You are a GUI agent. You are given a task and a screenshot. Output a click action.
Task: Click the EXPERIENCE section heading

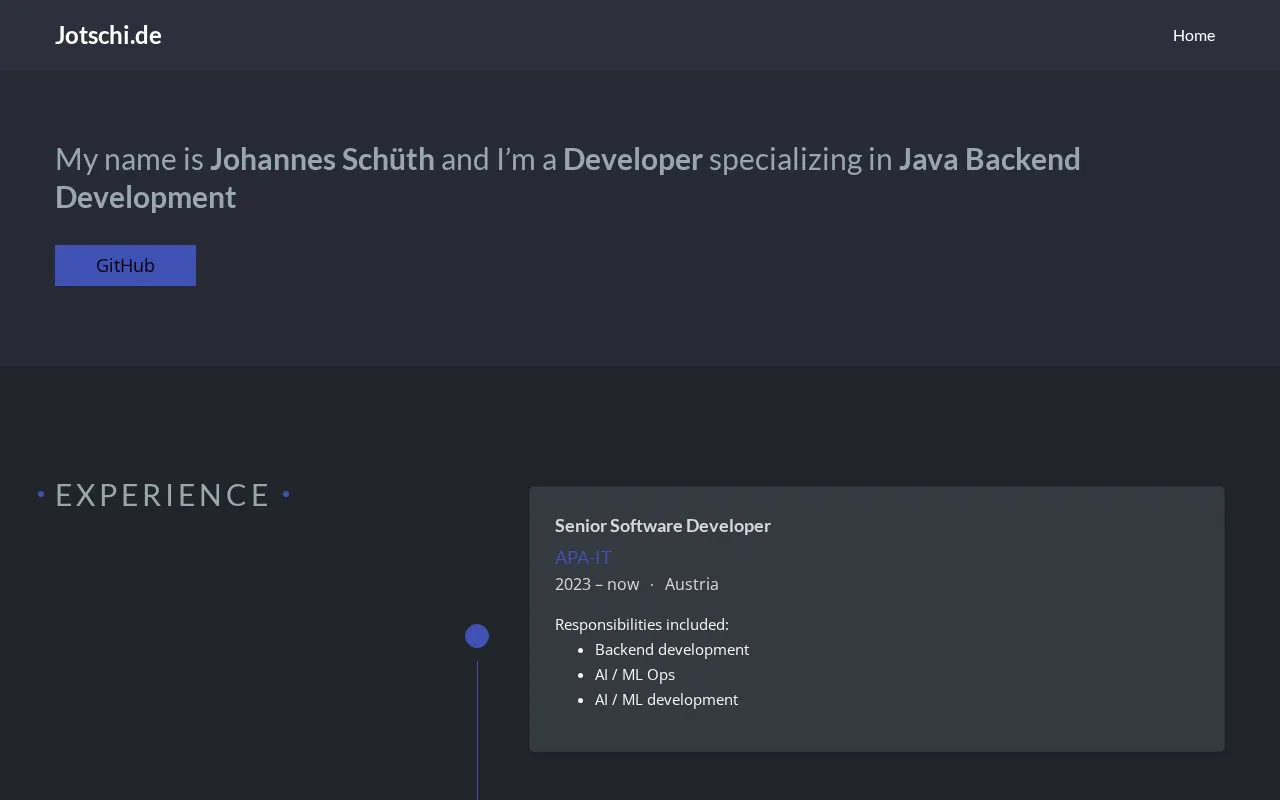click(163, 495)
